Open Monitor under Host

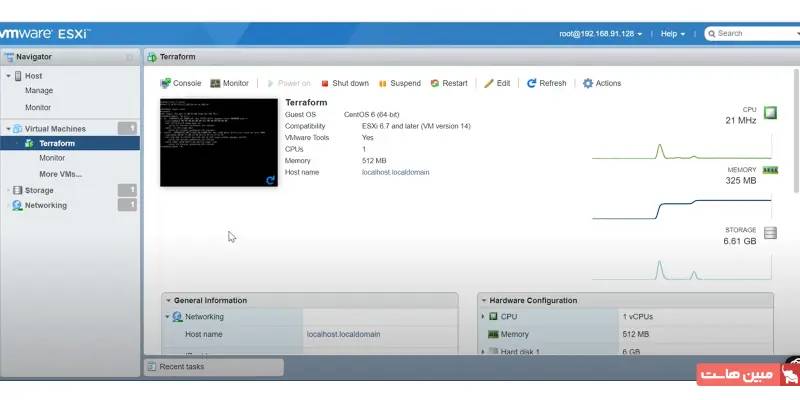(x=38, y=108)
